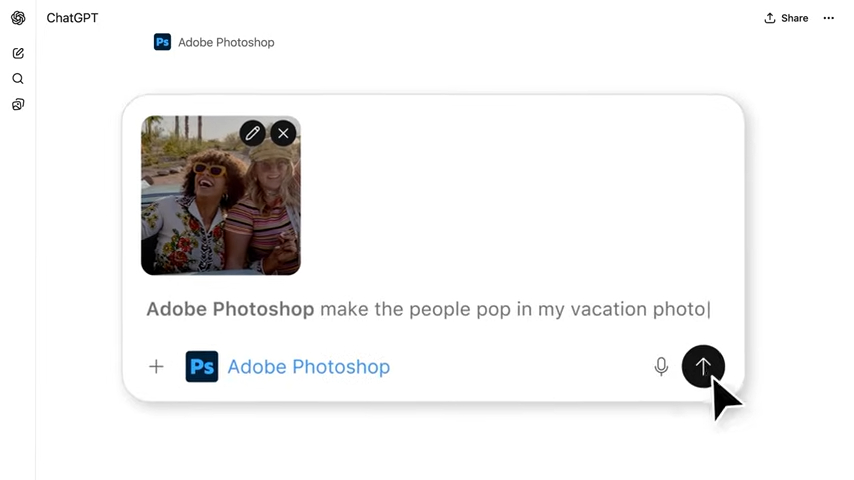Open the three-dot more options menu
Image resolution: width=854 pixels, height=480 pixels.
[828, 18]
